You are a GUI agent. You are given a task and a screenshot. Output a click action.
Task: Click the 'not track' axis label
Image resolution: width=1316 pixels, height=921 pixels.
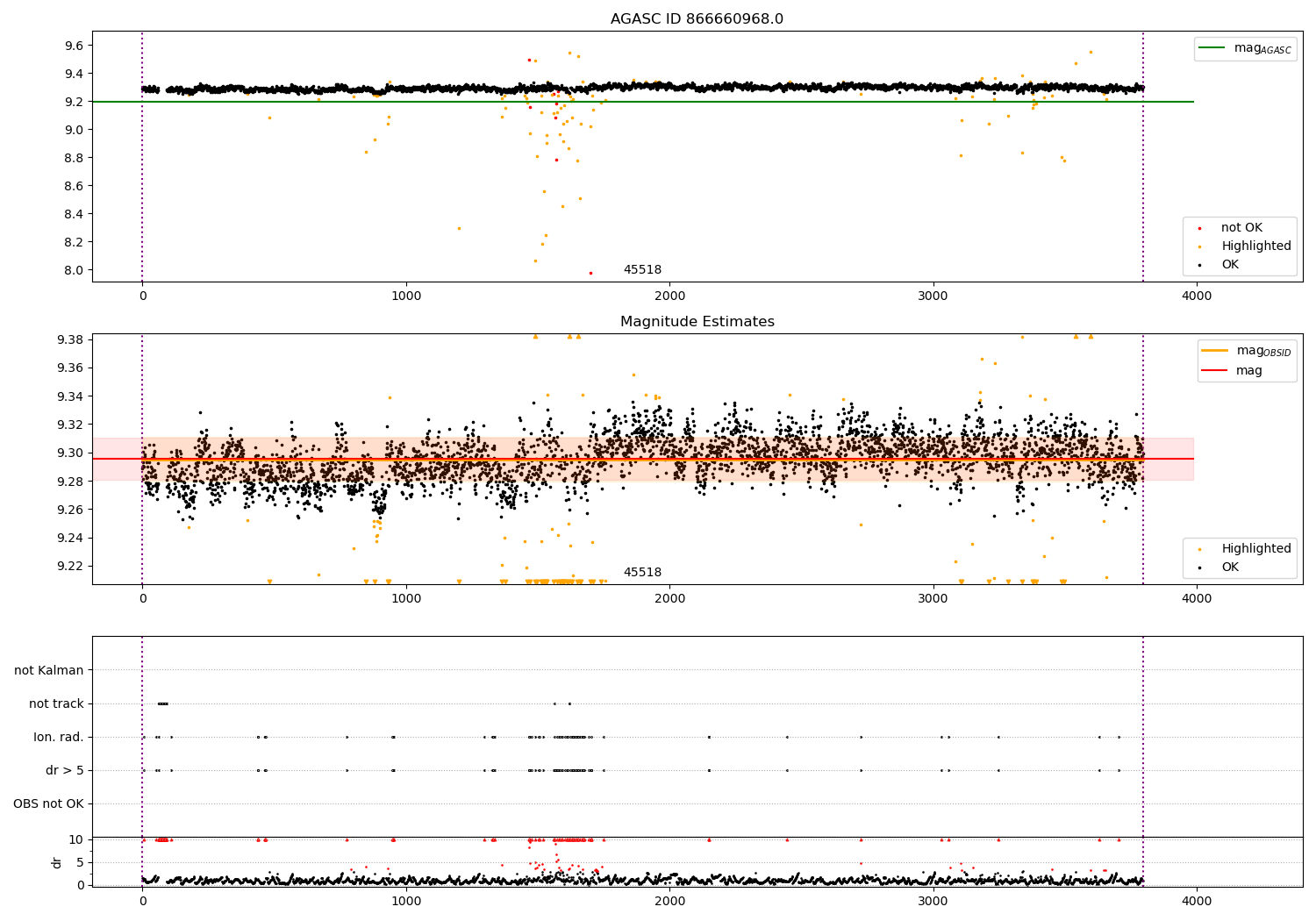pos(56,703)
